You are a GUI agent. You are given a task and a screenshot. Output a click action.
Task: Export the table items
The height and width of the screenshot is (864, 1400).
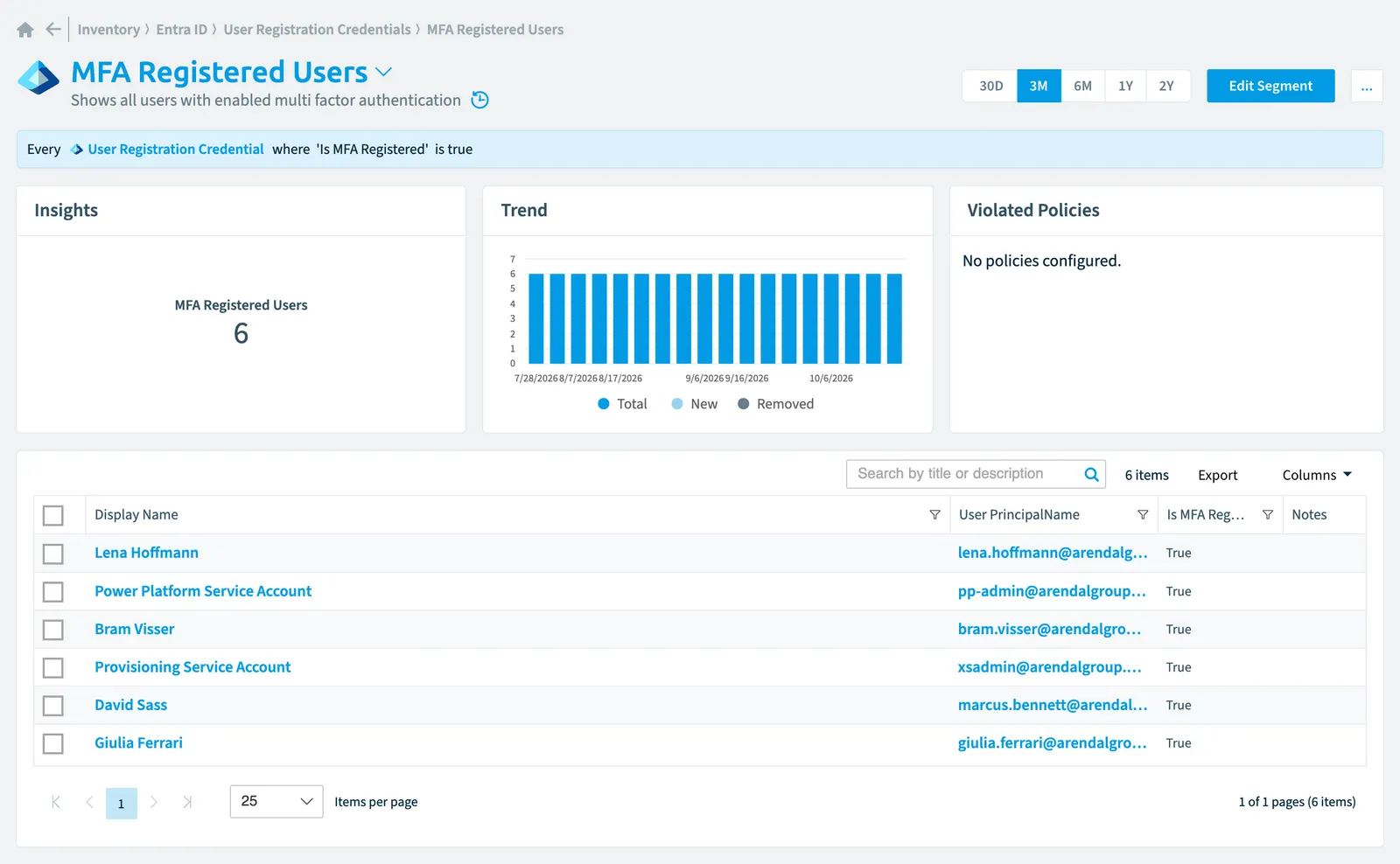pyautogui.click(x=1218, y=475)
